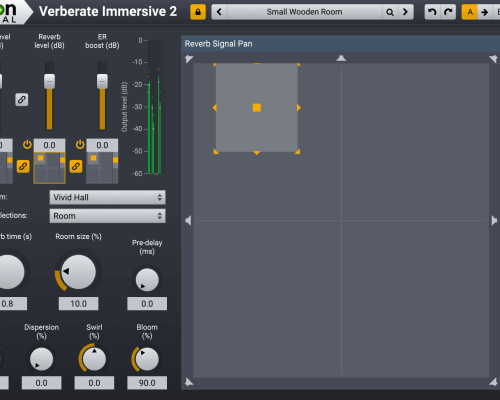Click top-right speaker icon of pan area

[x=493, y=59]
